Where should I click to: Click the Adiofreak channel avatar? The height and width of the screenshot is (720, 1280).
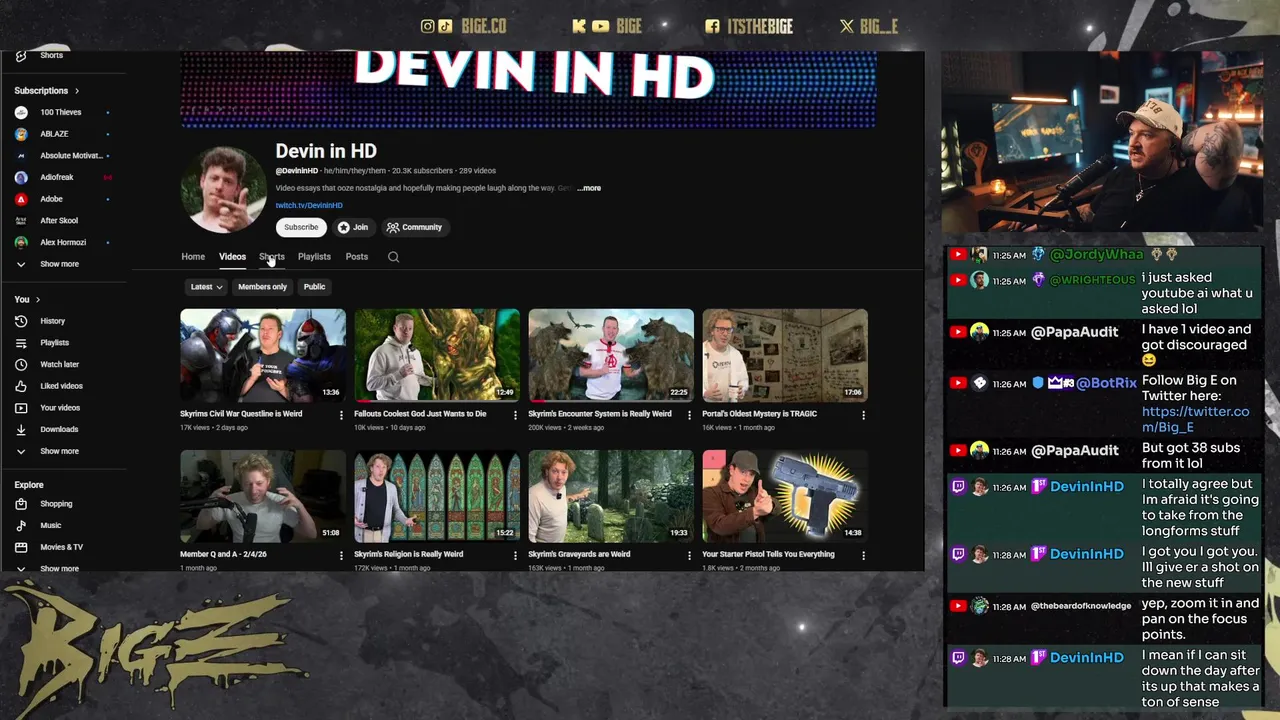pyautogui.click(x=21, y=177)
